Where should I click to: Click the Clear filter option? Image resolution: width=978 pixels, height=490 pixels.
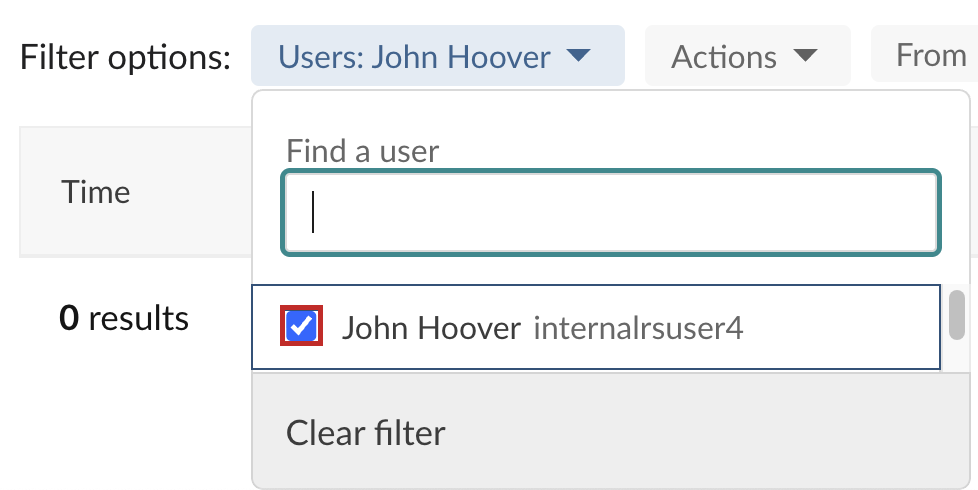pos(366,432)
